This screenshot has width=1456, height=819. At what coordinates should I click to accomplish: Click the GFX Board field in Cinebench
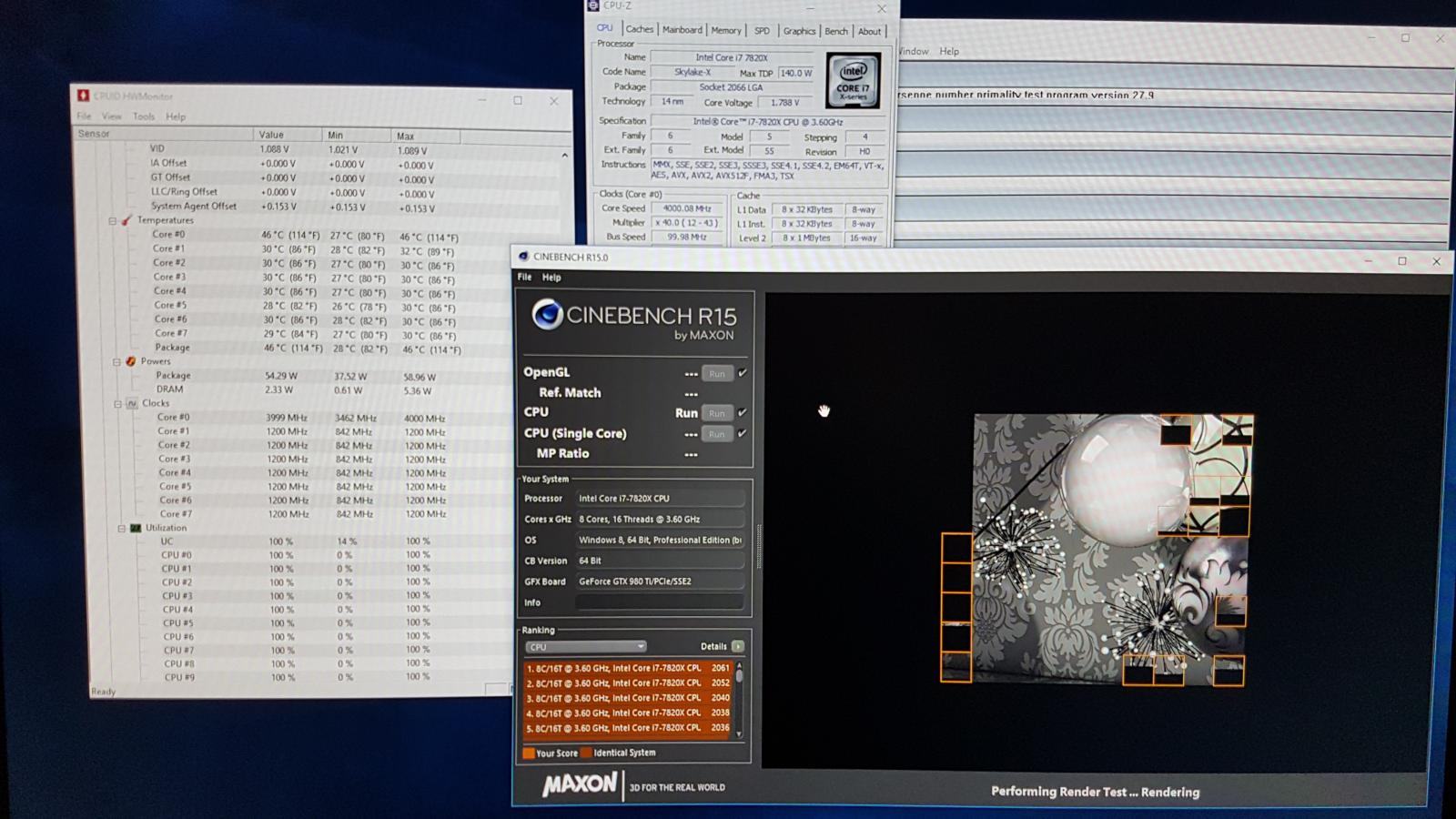(x=660, y=581)
